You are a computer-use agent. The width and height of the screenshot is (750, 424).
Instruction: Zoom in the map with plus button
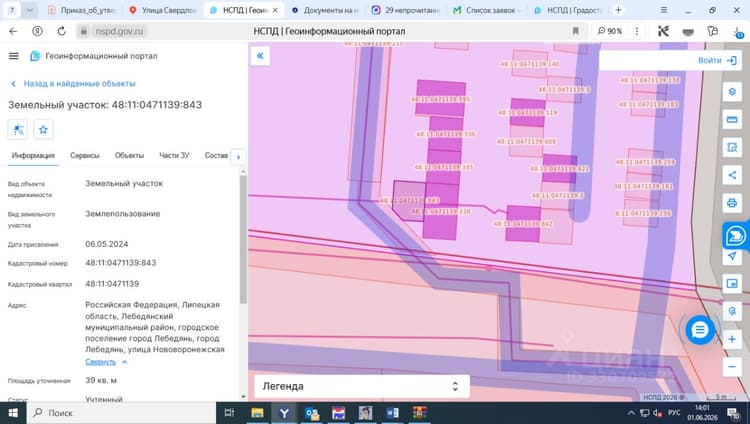[732, 339]
